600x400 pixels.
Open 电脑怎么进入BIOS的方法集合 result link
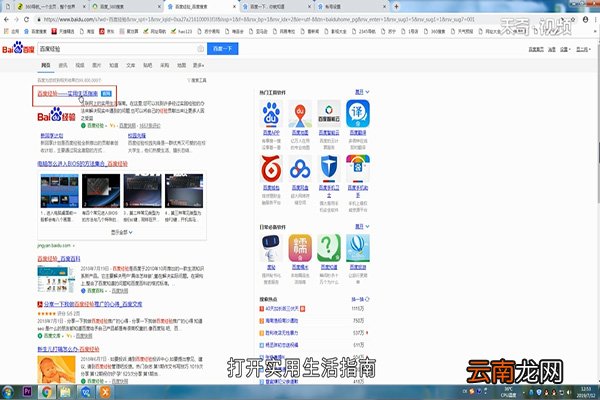(x=82, y=164)
